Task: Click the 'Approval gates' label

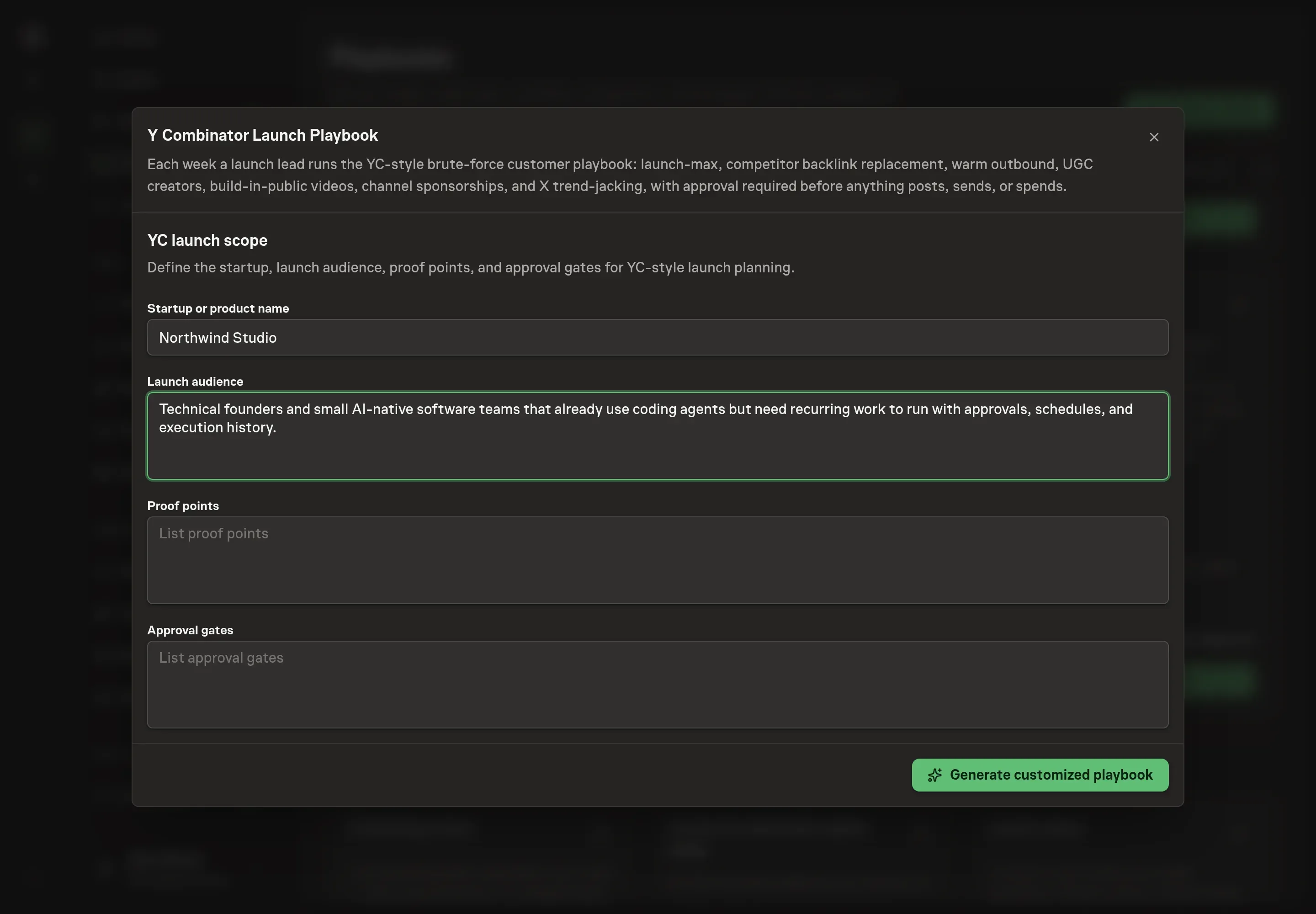Action: [x=190, y=630]
